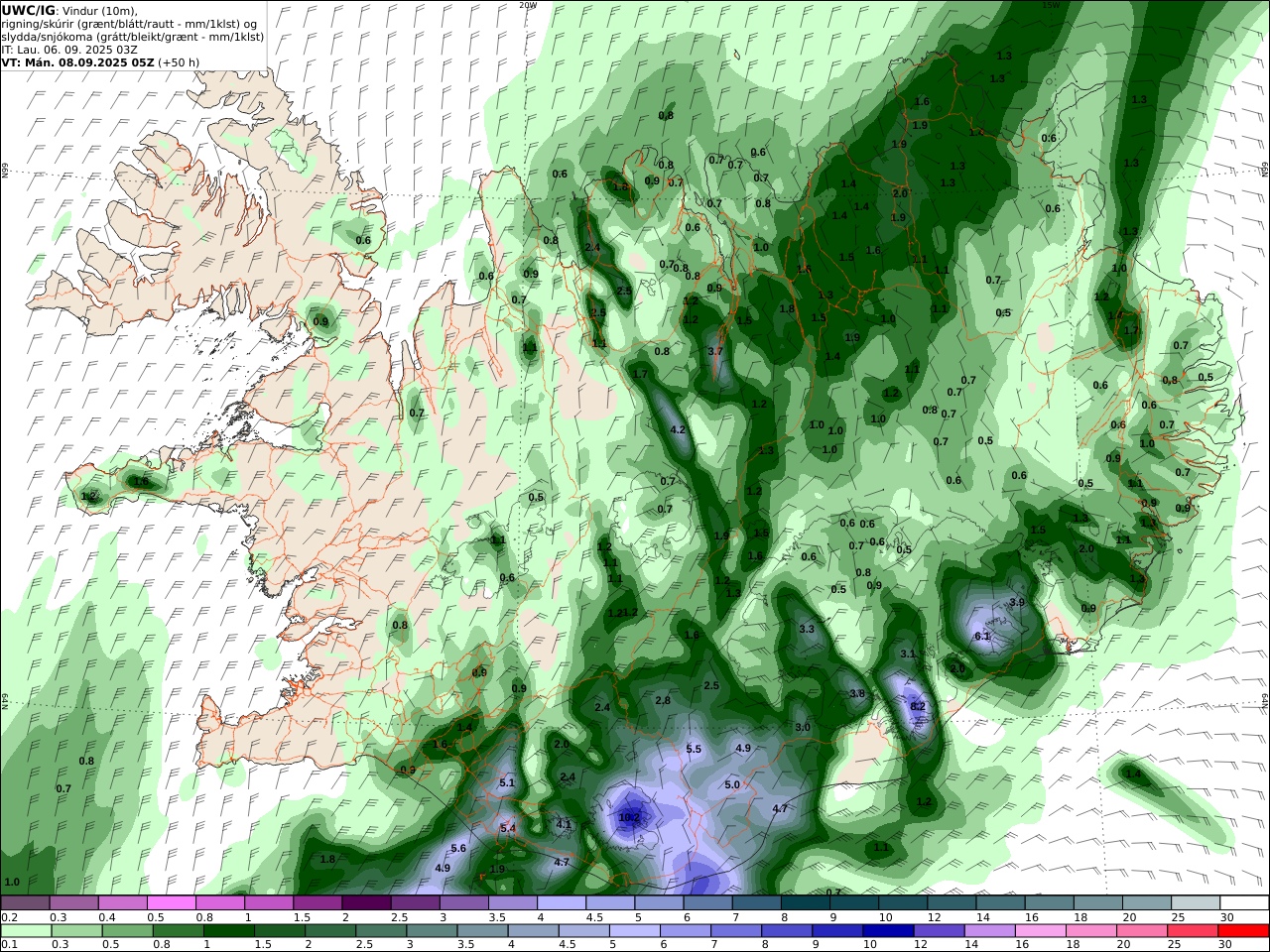The width and height of the screenshot is (1270, 952).
Task: Click the 5.6 precipitation value label
Action: coord(458,849)
